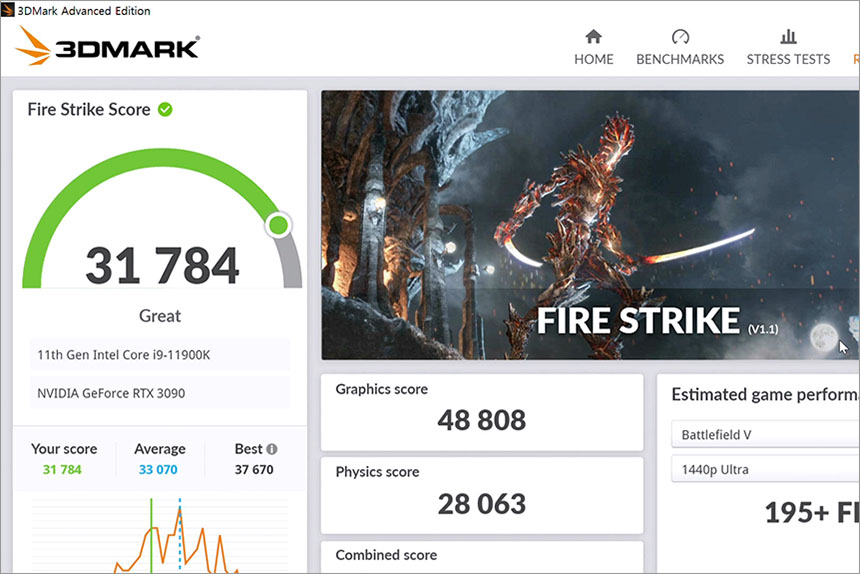Click the Physics score value 28 063

482,504
